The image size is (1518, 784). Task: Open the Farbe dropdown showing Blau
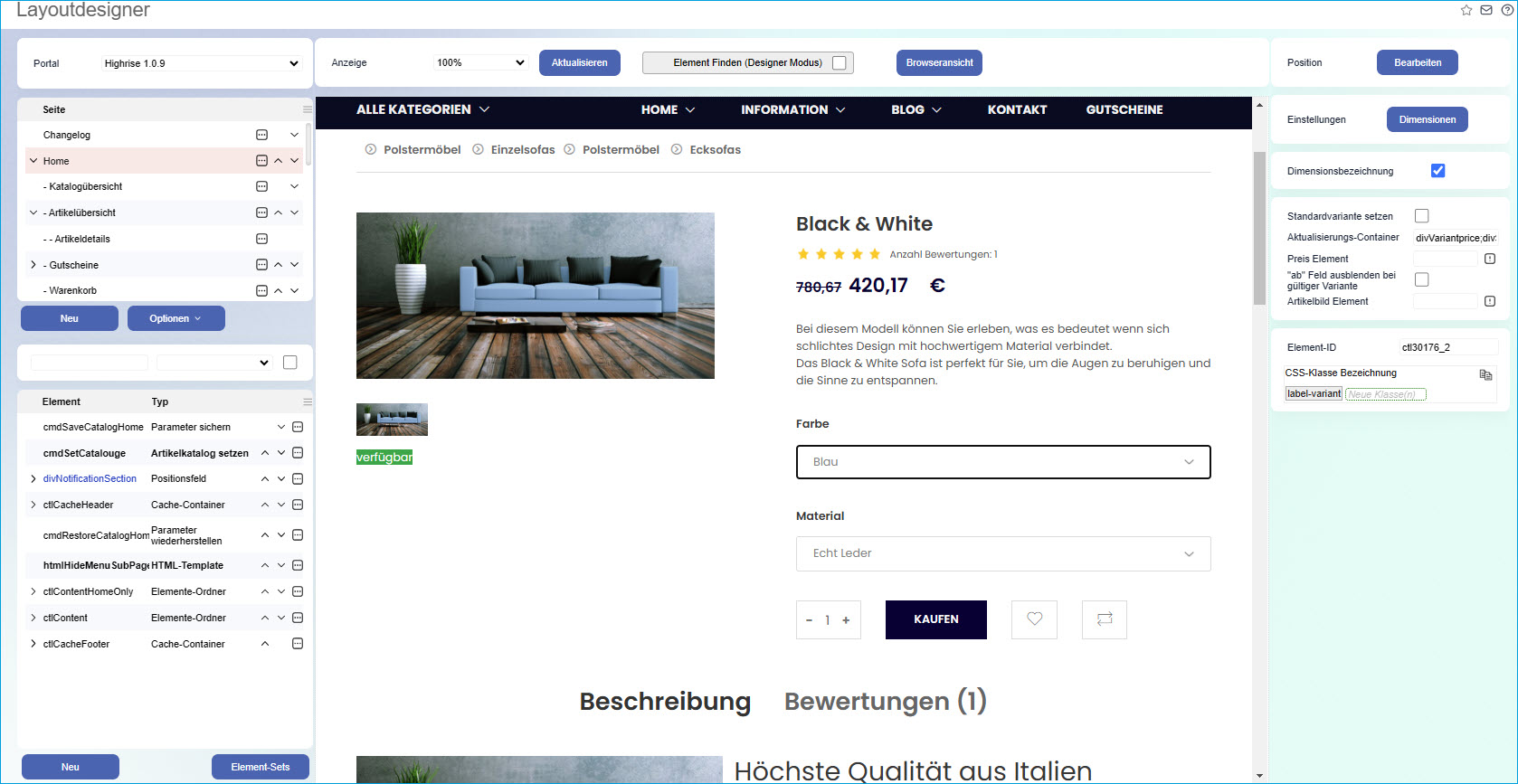tap(1003, 462)
